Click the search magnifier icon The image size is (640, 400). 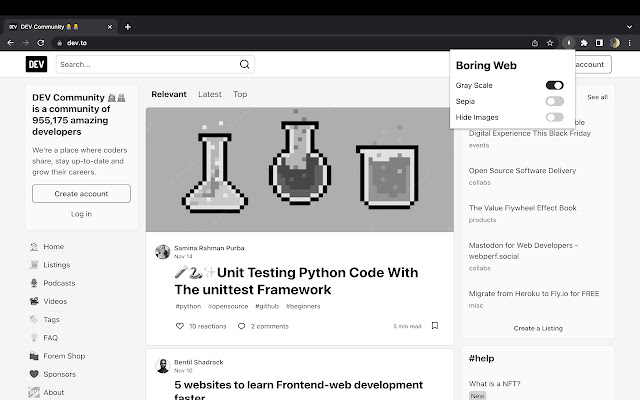(x=244, y=65)
